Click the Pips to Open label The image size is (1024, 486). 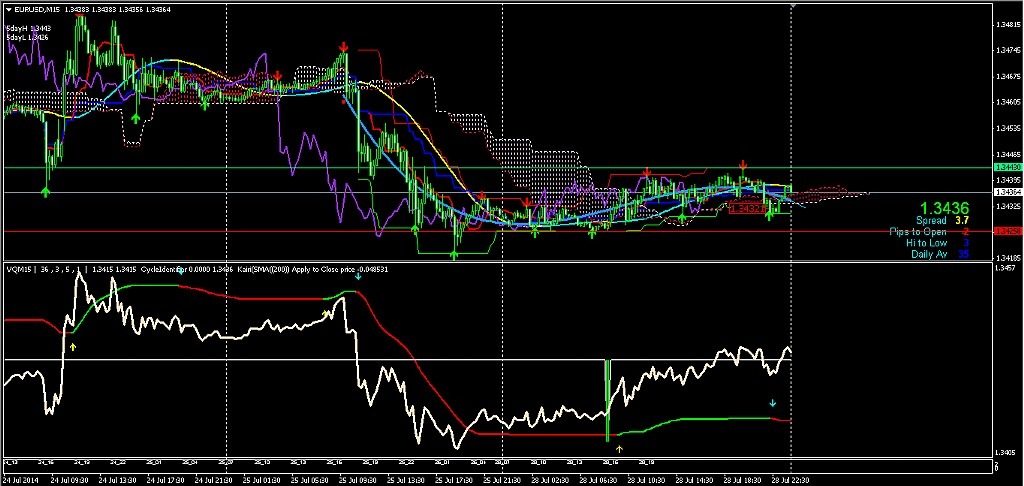(919, 232)
